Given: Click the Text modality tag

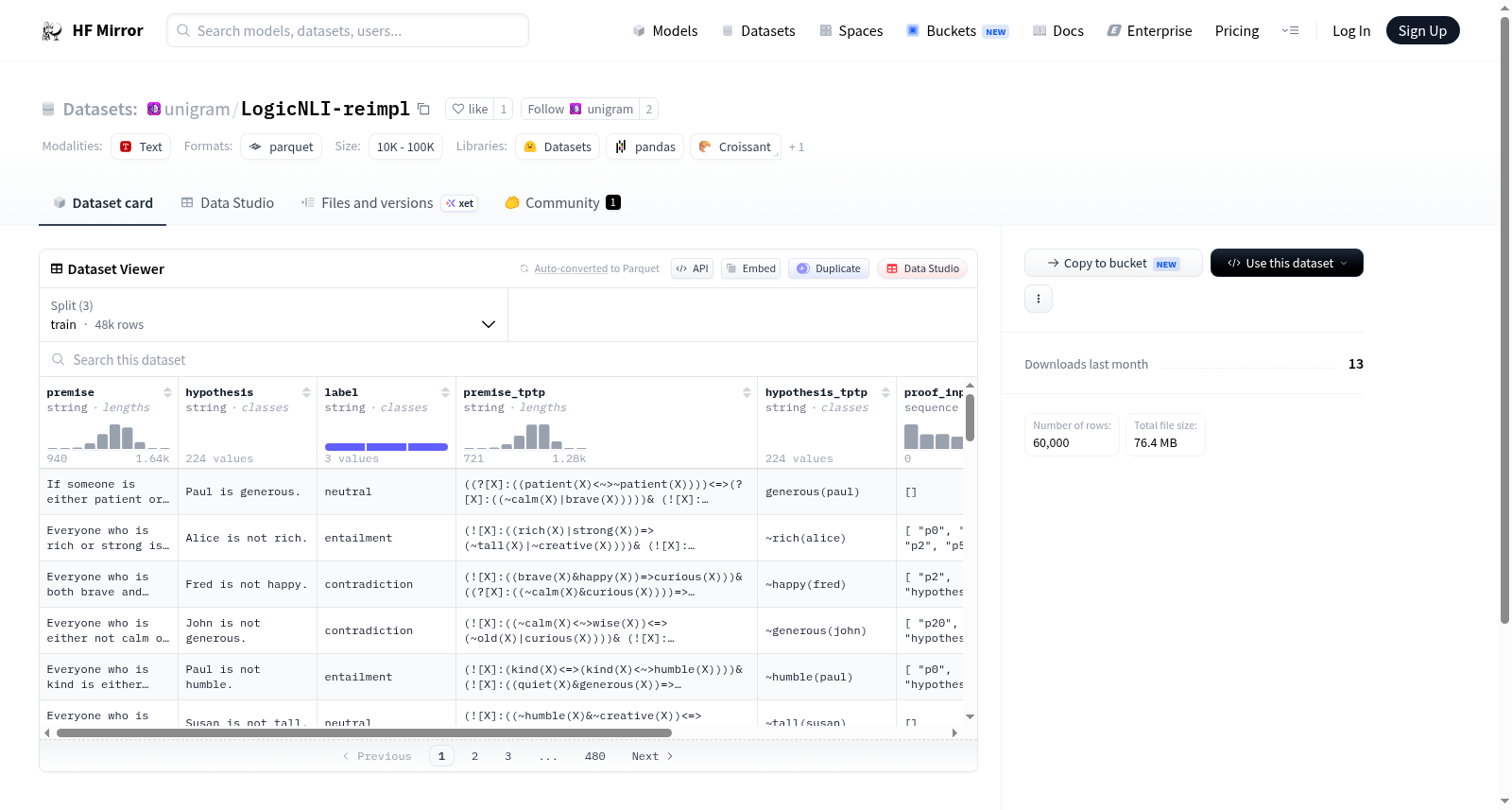Looking at the screenshot, I should (141, 146).
